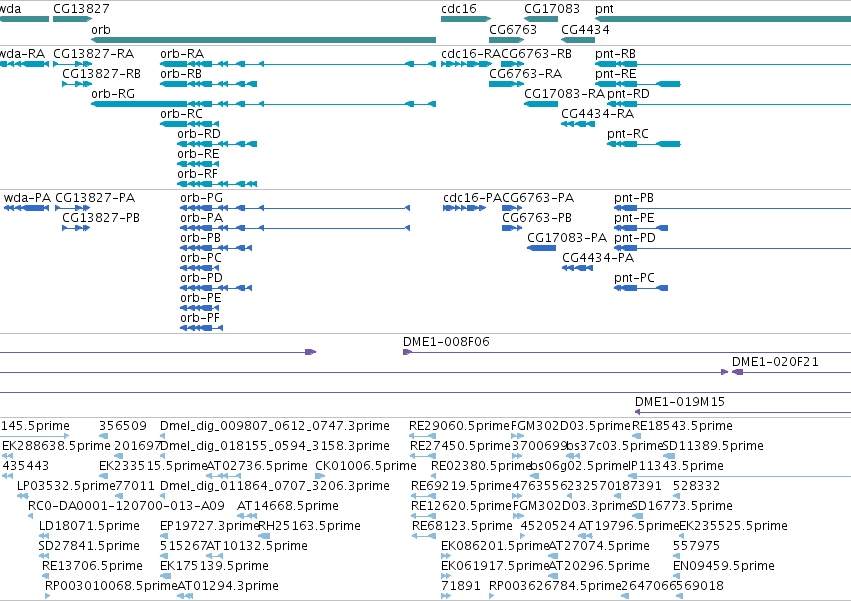Select the CG13827-PB protein label
The image size is (851, 601).
click(101, 218)
